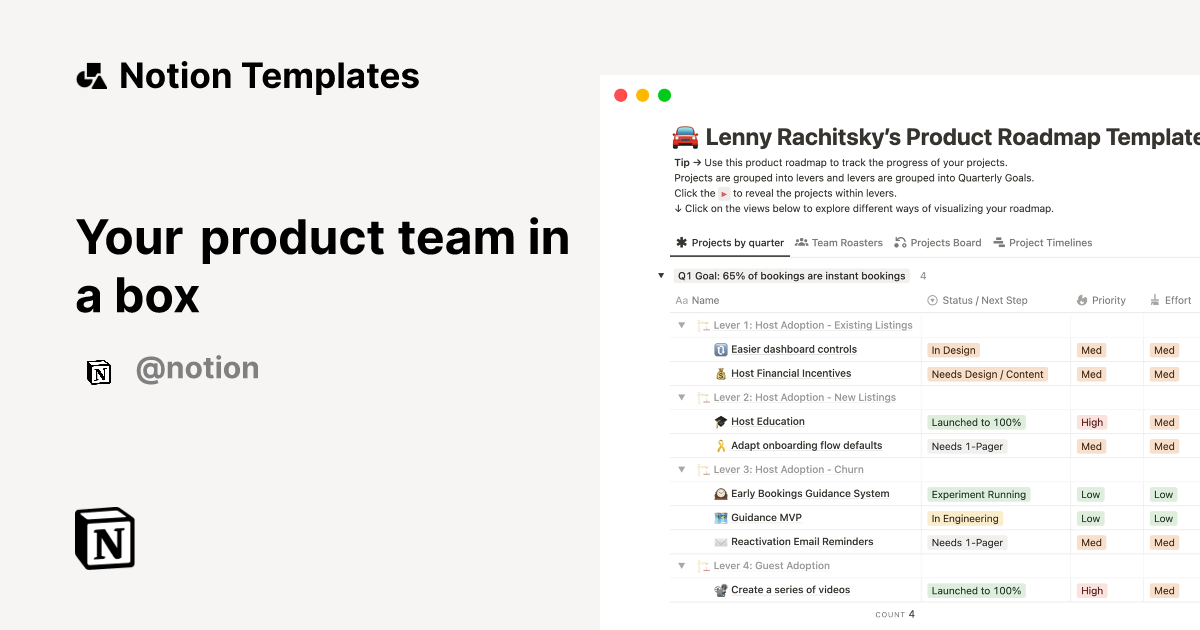1200x630 pixels.
Task: Click the car emoji page icon
Action: pos(684,136)
